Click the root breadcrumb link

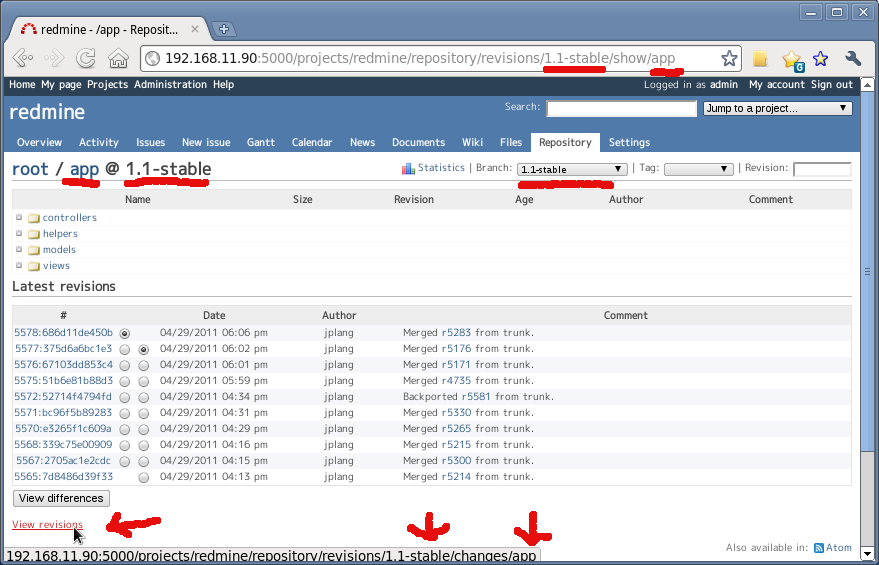[x=30, y=169]
